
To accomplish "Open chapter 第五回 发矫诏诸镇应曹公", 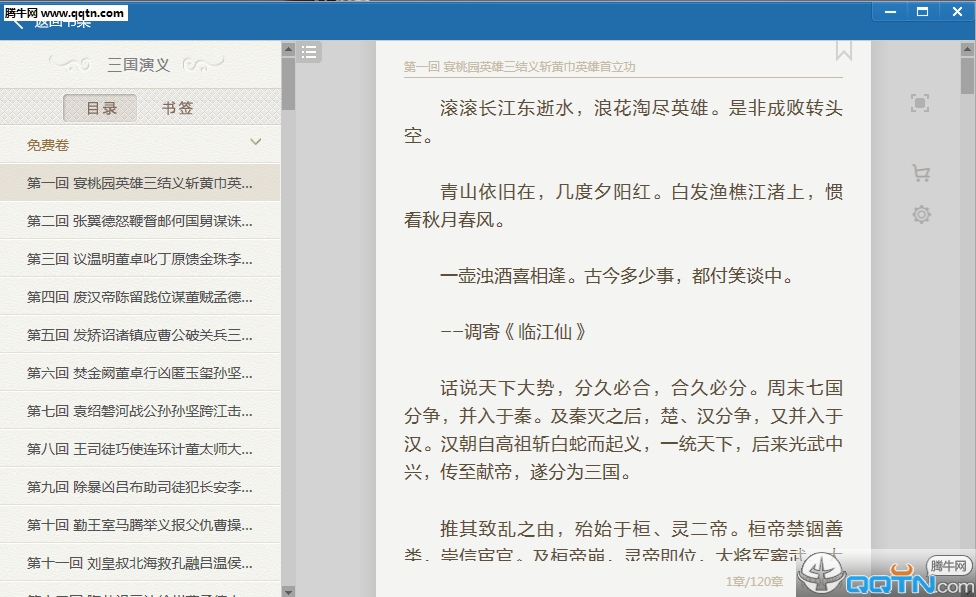I will 140,335.
